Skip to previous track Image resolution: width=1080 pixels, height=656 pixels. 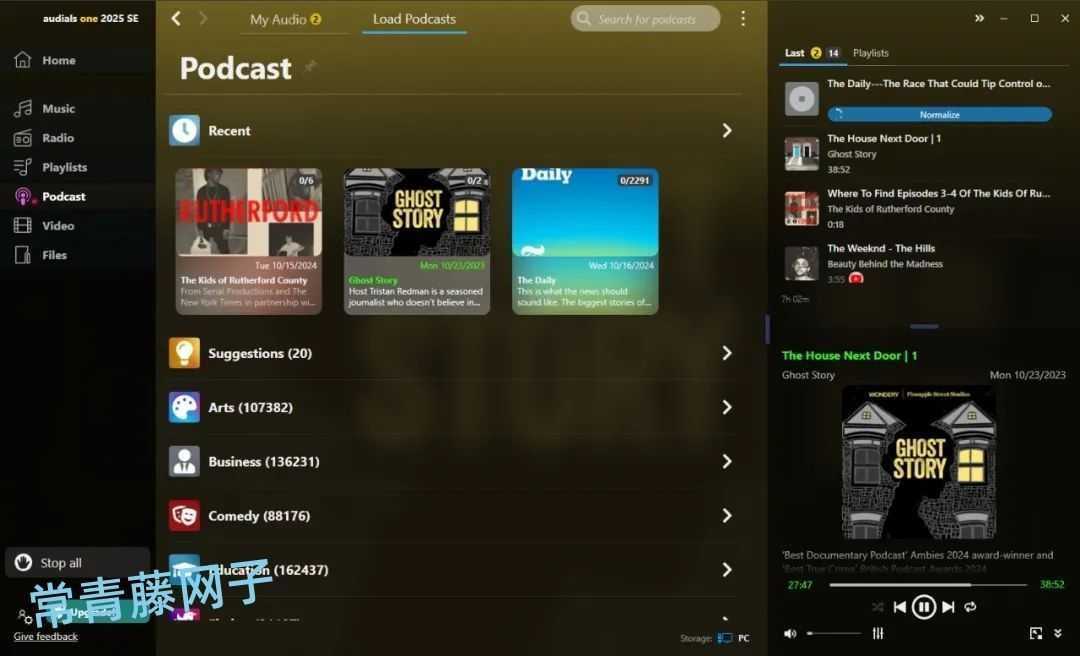pyautogui.click(x=899, y=607)
